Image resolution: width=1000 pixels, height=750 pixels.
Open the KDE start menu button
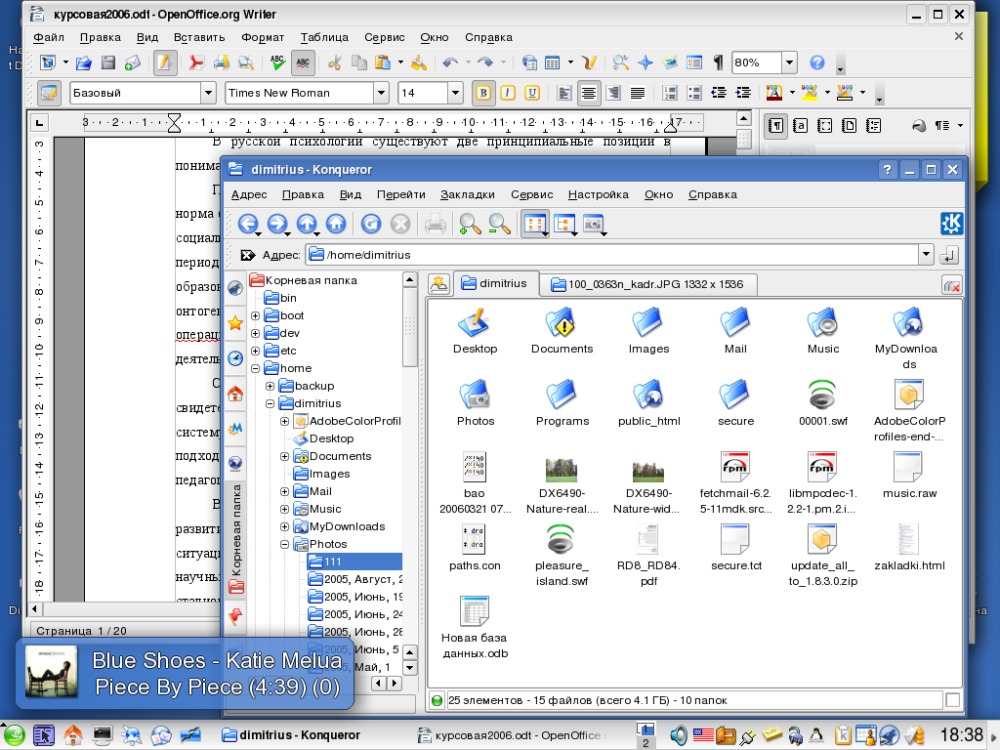click(13, 735)
